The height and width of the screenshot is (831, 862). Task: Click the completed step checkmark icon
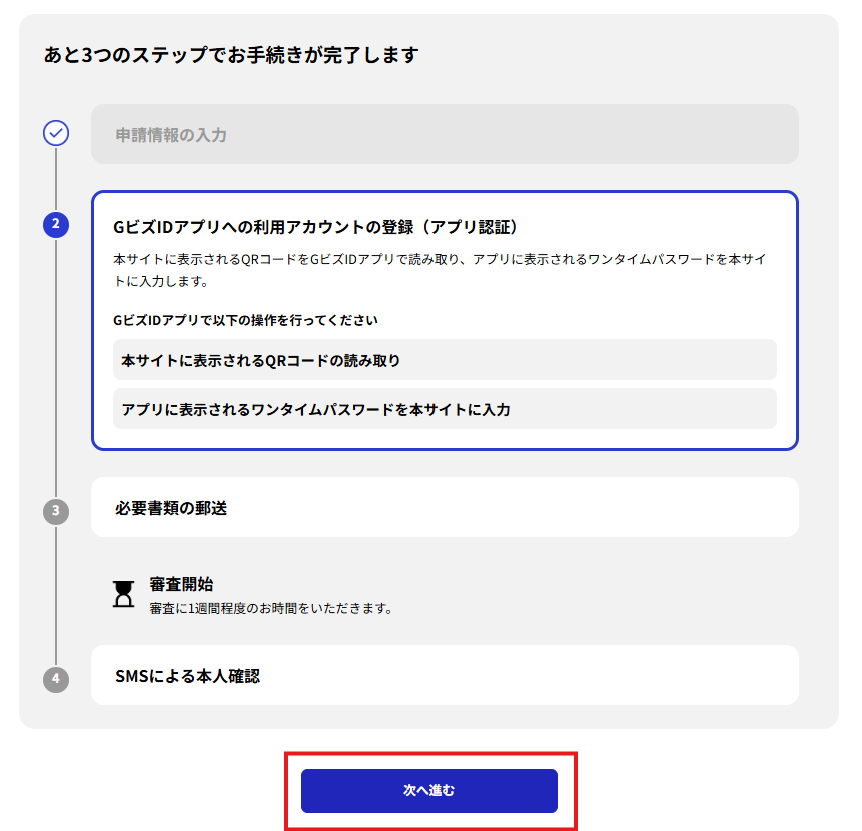coord(56,133)
